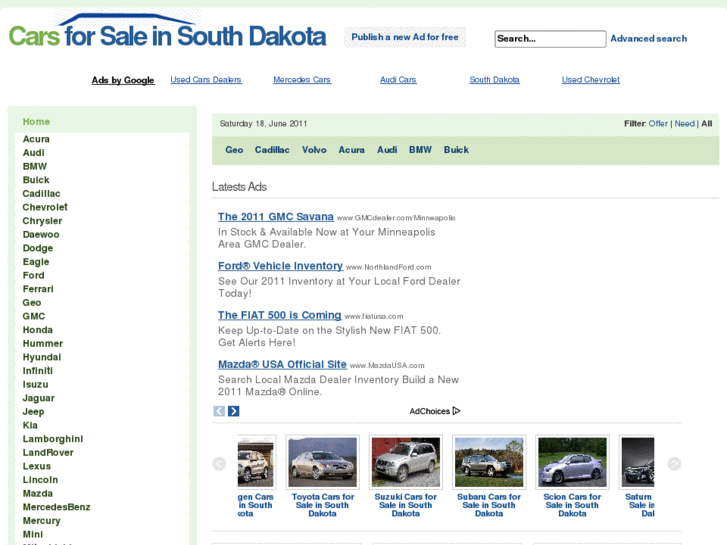Select Infiniti in sidebar
Viewport: 727px width, 545px height.
pyautogui.click(x=38, y=371)
